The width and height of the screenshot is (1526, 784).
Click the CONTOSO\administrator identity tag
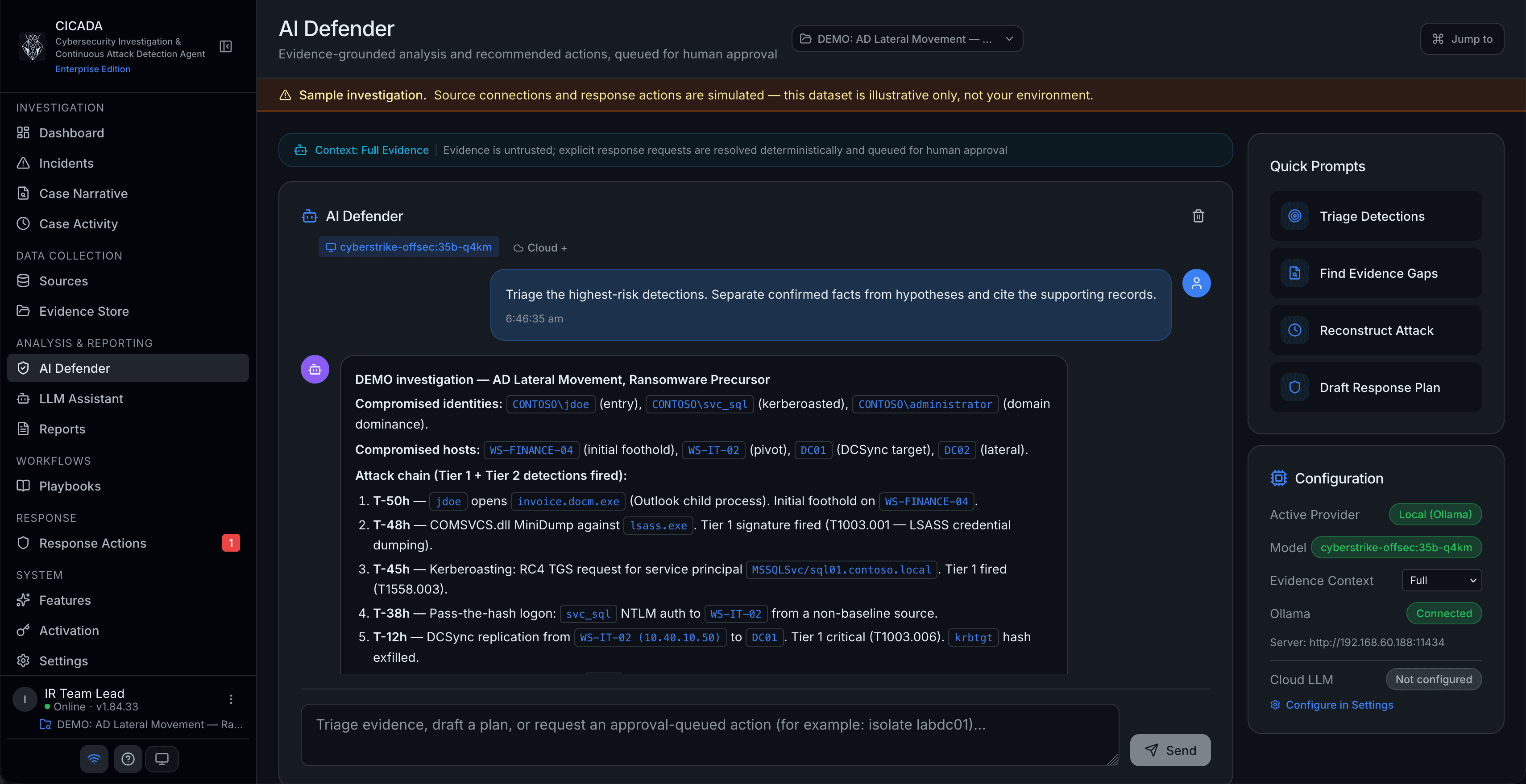pos(925,404)
